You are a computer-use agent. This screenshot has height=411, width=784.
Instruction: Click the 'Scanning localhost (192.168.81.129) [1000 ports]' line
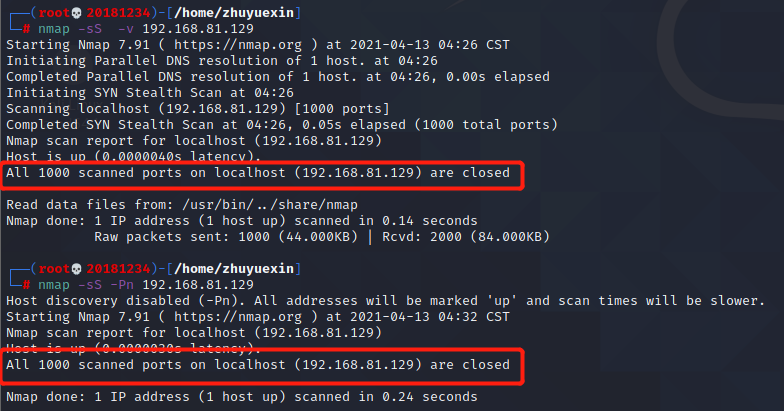[x=198, y=109]
